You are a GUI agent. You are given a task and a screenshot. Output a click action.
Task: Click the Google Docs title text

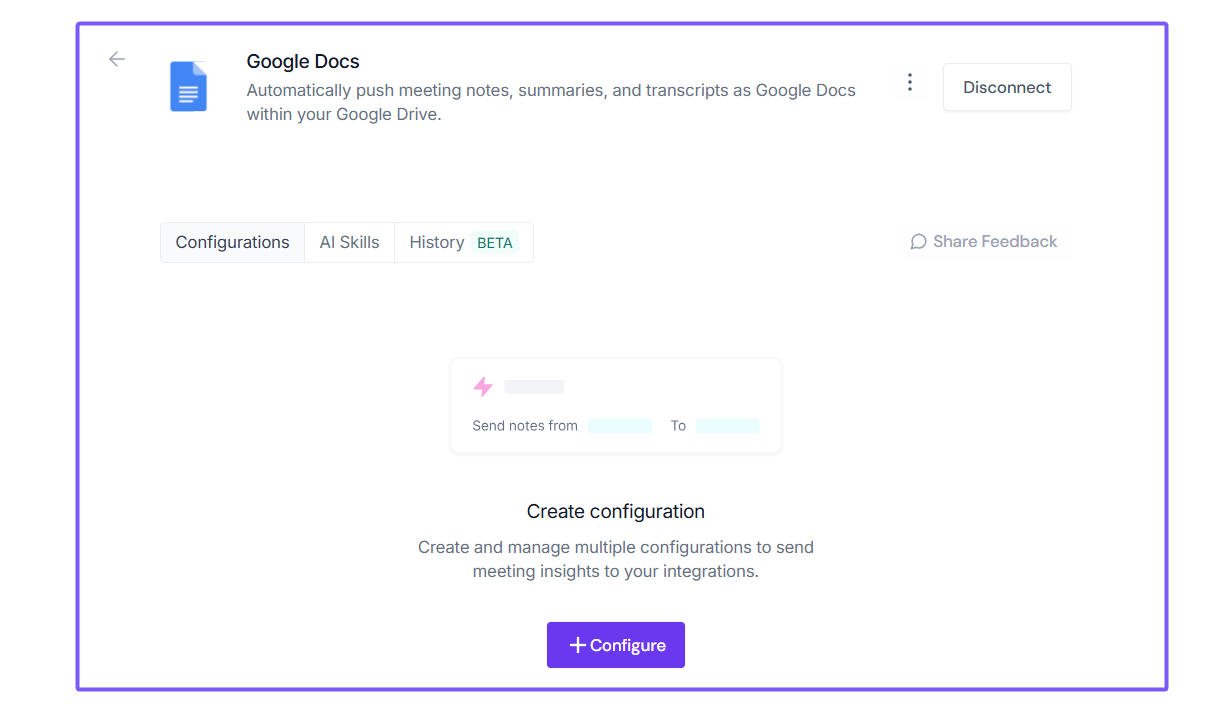[x=303, y=62]
